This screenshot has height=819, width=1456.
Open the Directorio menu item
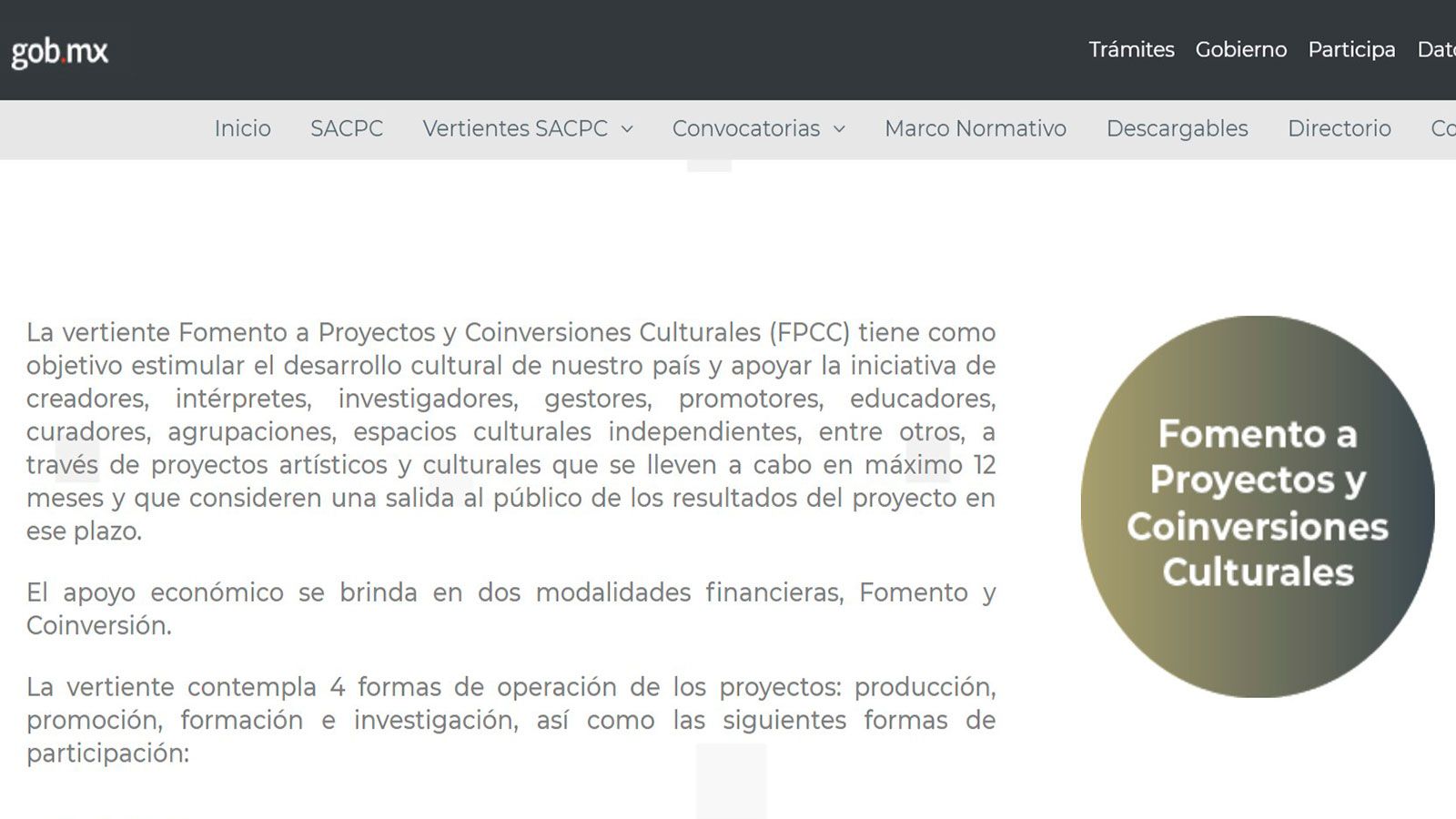click(x=1340, y=128)
